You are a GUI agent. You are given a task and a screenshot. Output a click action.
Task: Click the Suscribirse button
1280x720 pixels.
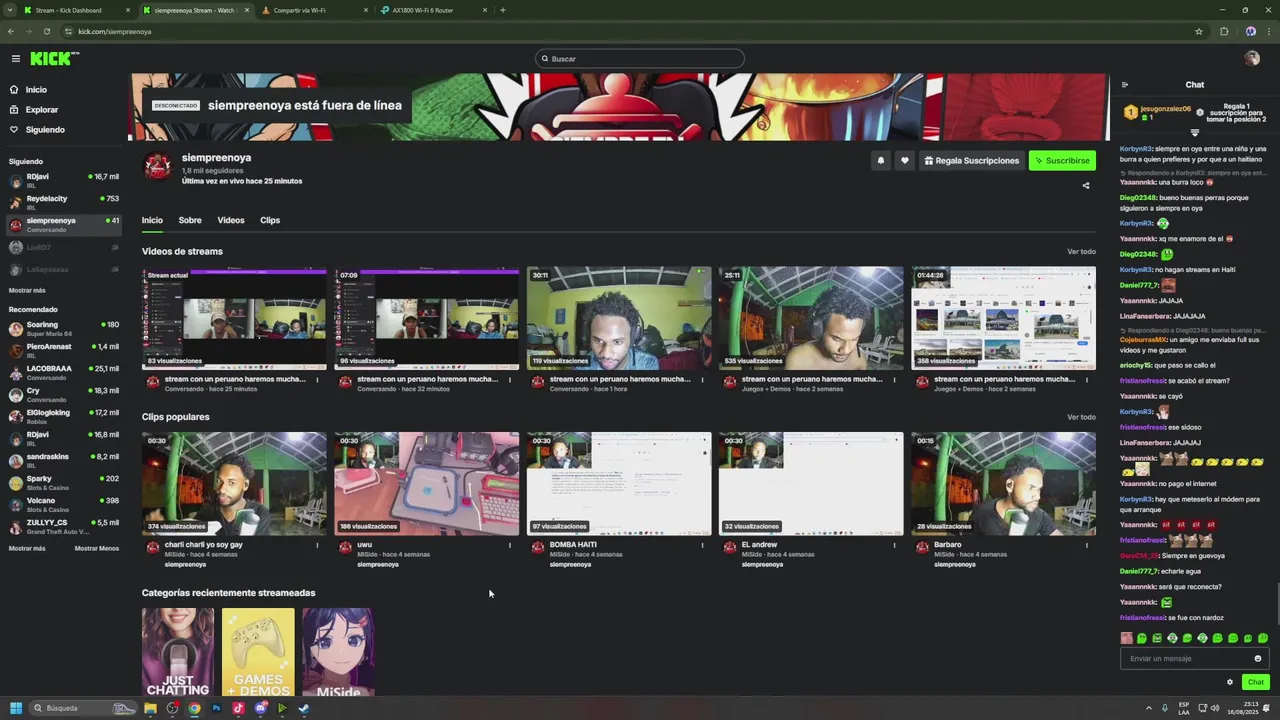pyautogui.click(x=1062, y=160)
